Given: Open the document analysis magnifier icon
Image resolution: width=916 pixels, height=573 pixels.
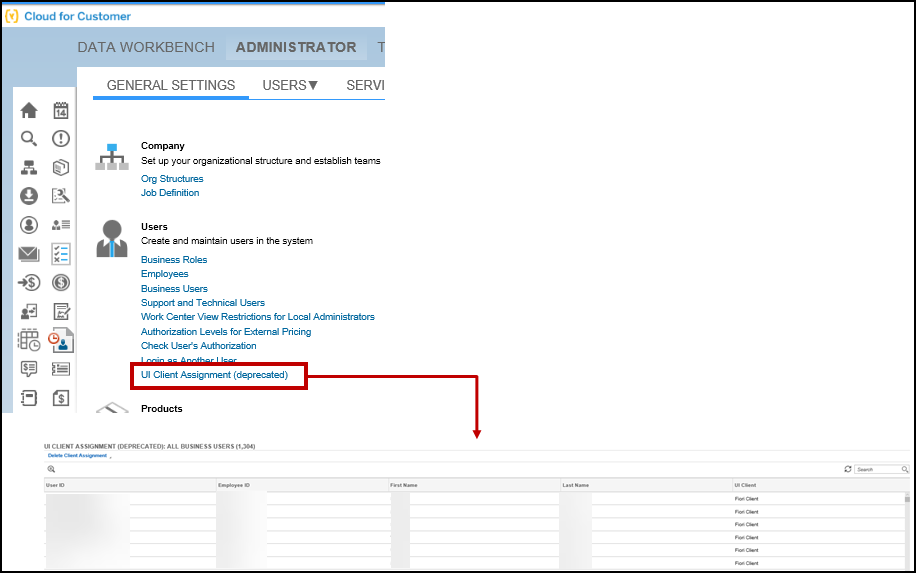Looking at the screenshot, I should point(61,196).
